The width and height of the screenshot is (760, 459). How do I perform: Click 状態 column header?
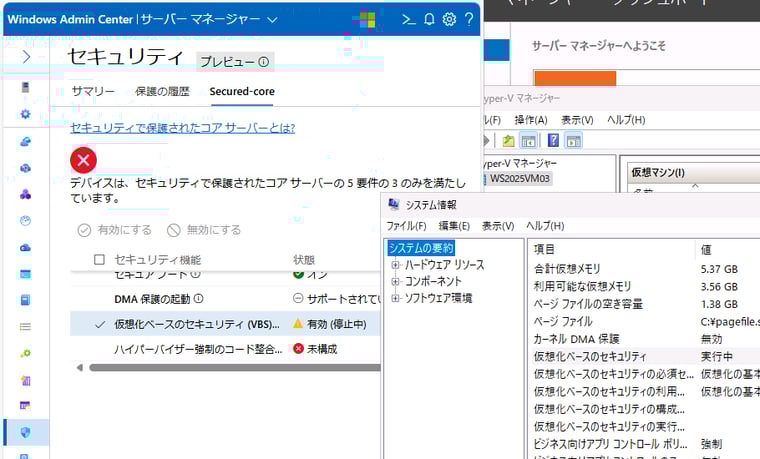(304, 260)
